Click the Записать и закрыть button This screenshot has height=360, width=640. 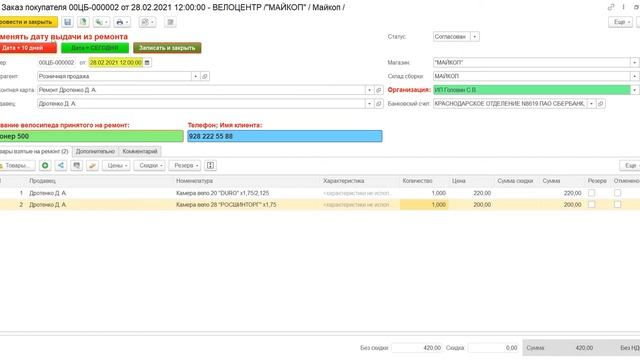(x=167, y=48)
